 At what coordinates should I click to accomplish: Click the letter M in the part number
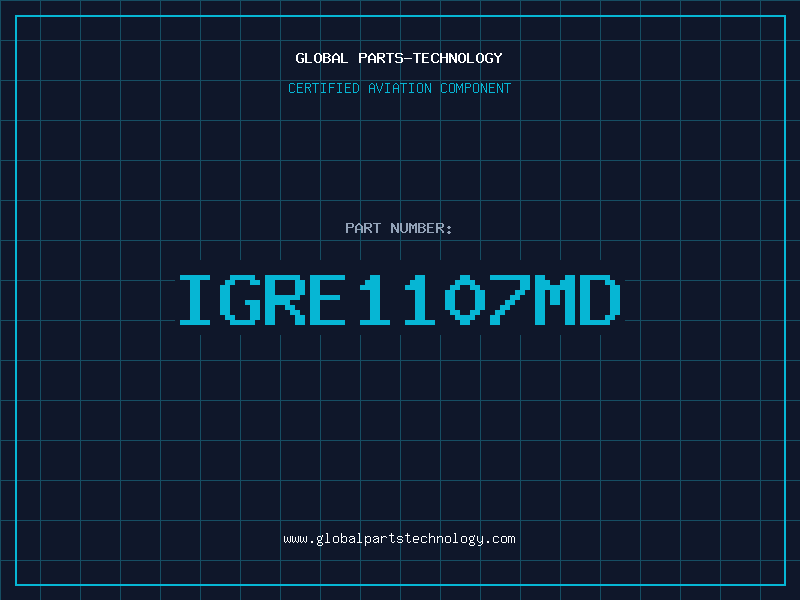(555, 300)
